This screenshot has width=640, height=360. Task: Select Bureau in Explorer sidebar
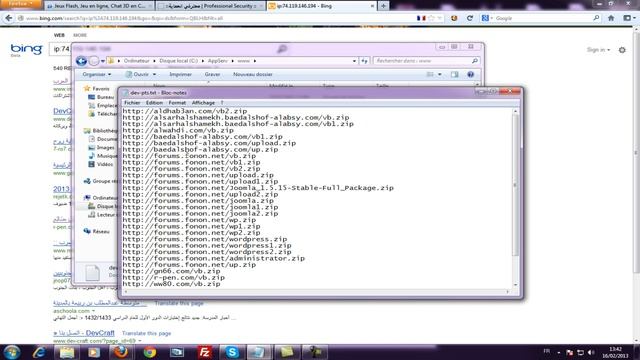click(105, 97)
